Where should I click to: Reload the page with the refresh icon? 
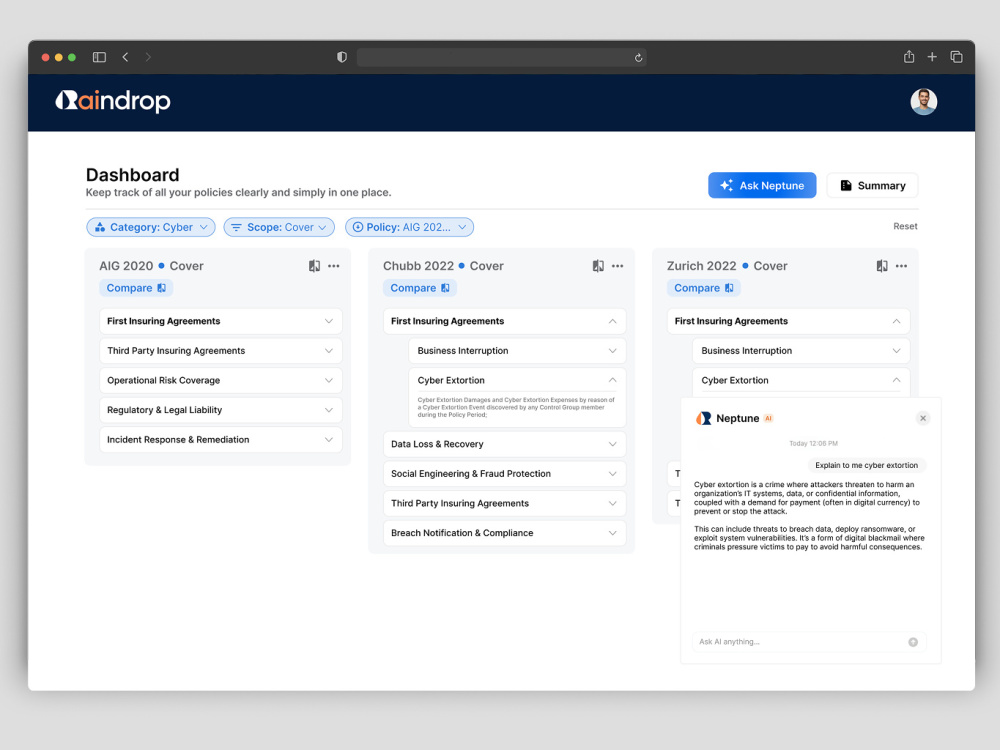638,58
